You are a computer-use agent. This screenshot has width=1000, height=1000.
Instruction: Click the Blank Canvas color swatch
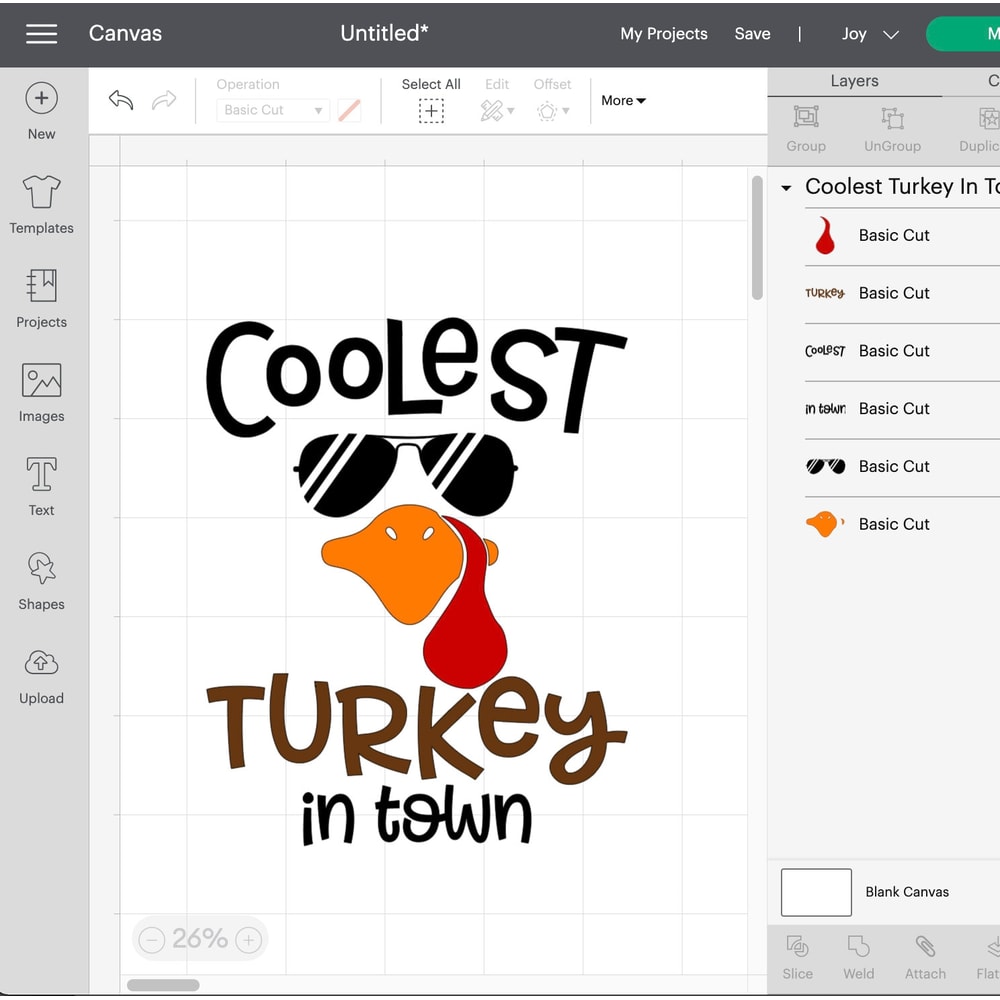point(815,892)
